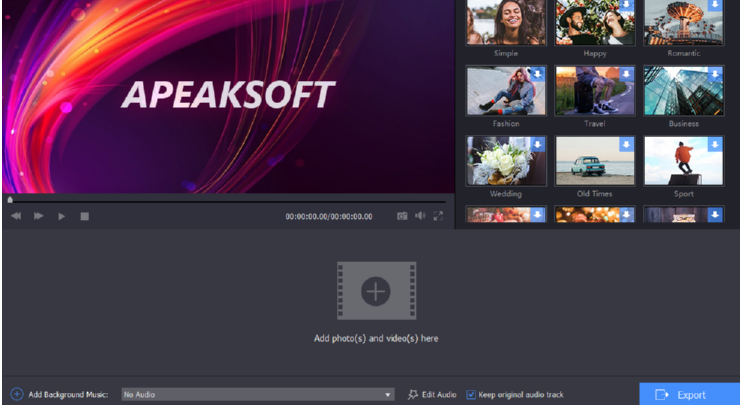Click Edit Audio
The width and height of the screenshot is (740, 405).
(432, 394)
